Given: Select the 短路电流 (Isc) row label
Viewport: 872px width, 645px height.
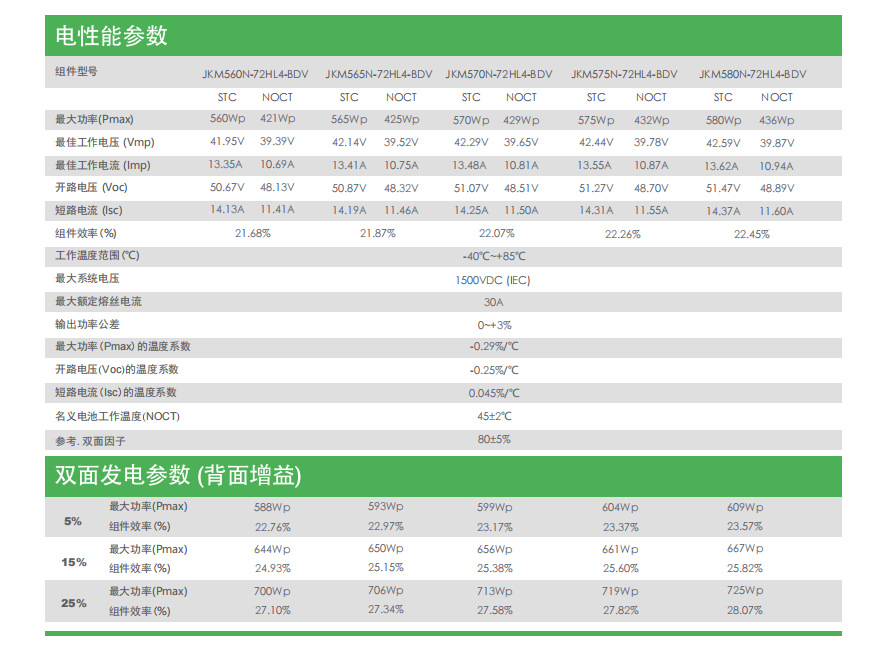Looking at the screenshot, I should (x=88, y=210).
